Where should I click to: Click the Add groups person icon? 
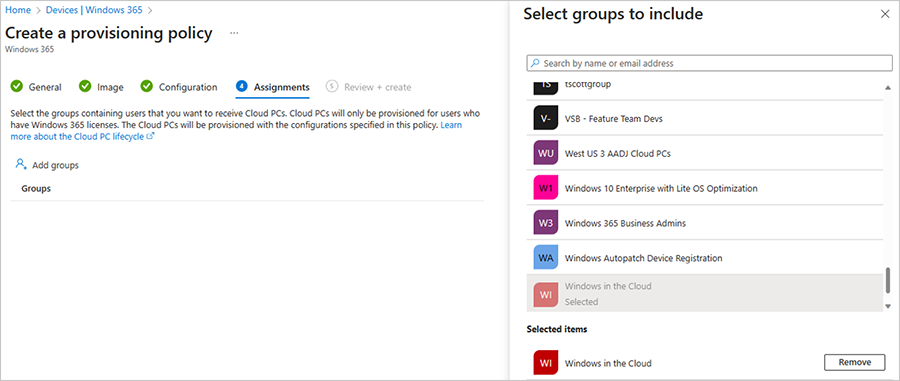[21, 165]
